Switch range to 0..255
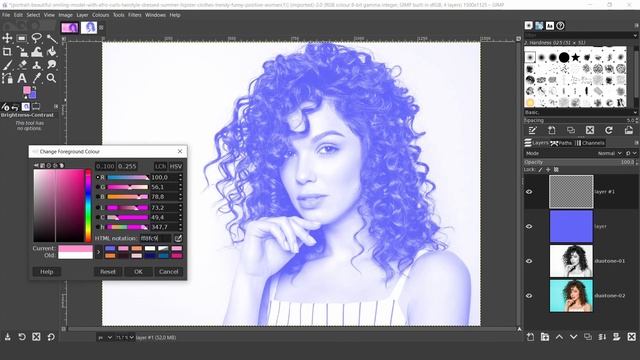640x360 pixels. [x=127, y=166]
